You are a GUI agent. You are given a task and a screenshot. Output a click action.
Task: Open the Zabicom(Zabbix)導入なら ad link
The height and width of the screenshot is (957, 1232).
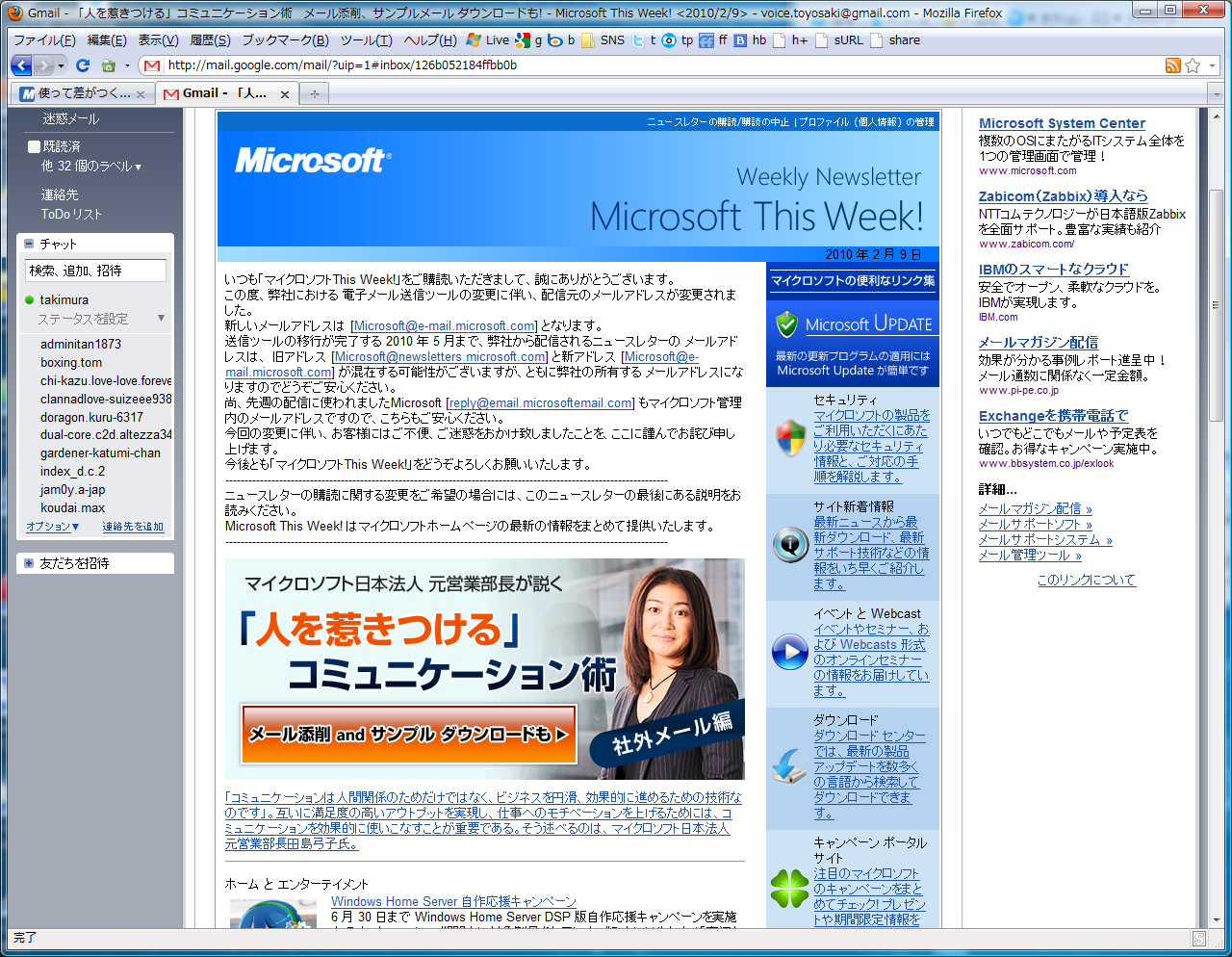coord(1063,195)
